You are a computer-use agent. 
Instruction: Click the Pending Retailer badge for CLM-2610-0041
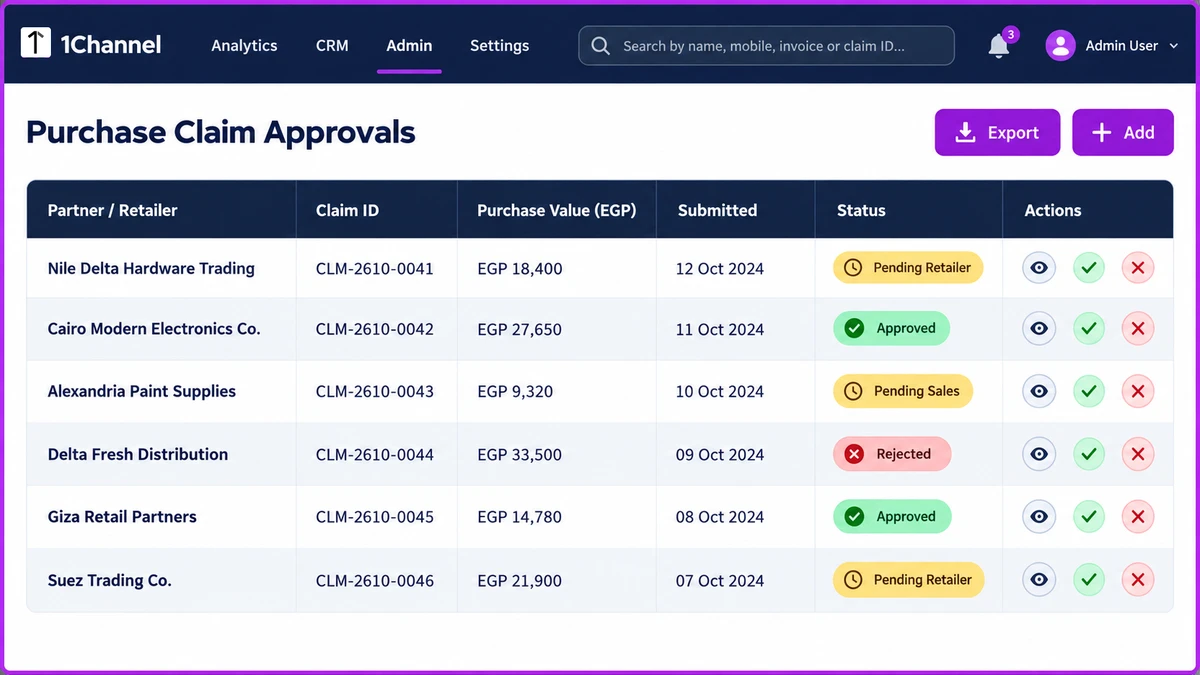point(908,268)
